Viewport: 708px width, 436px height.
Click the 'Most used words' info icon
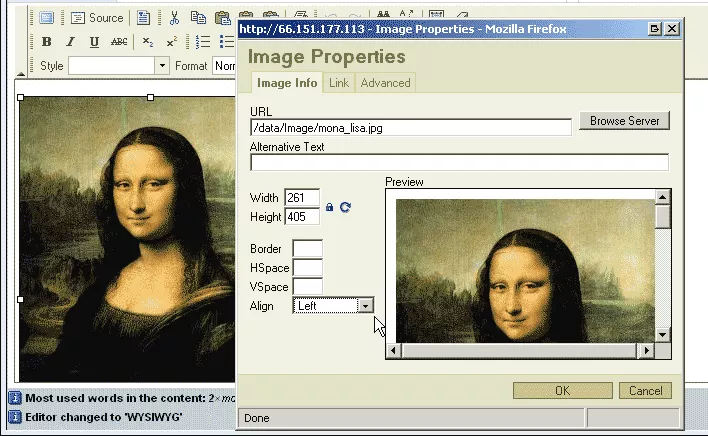(15, 398)
